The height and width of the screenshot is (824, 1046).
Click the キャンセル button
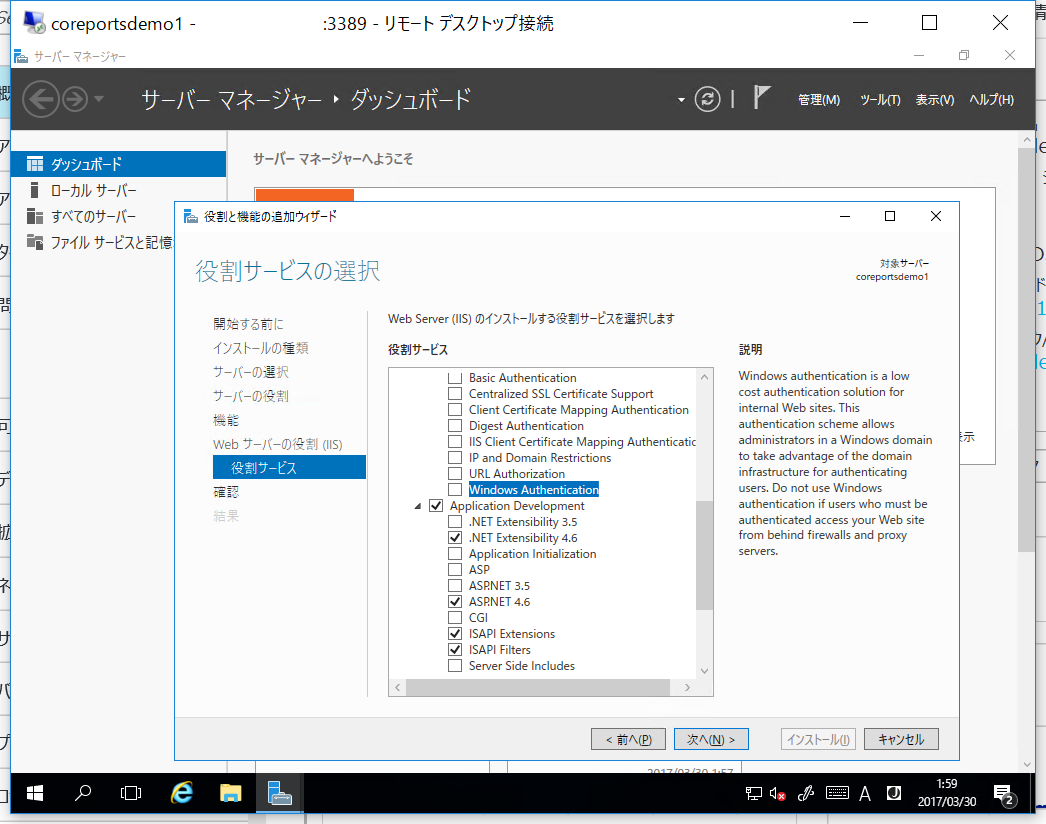pos(901,739)
